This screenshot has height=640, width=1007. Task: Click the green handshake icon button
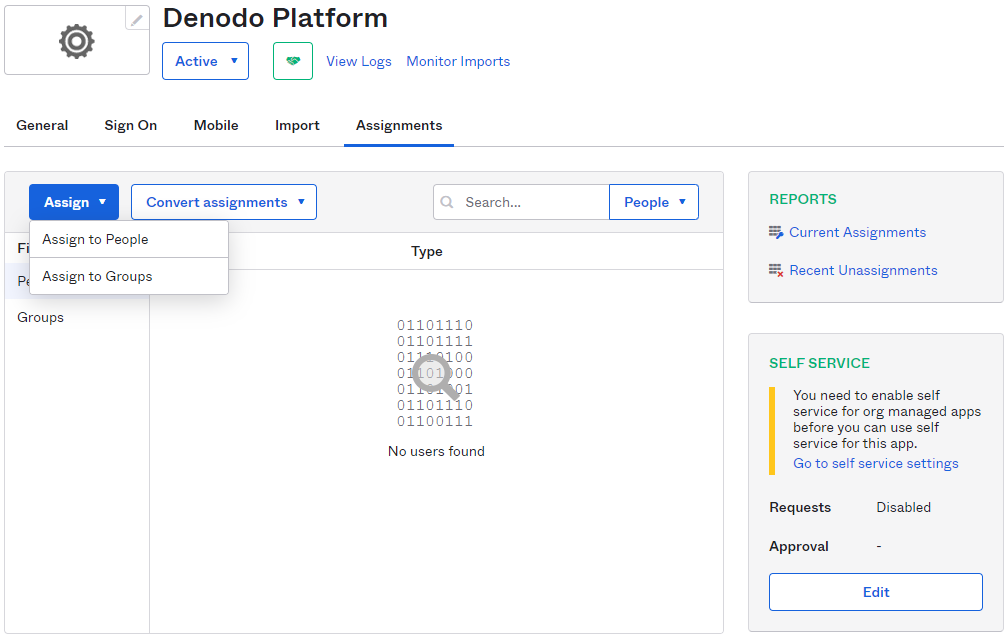coord(293,61)
